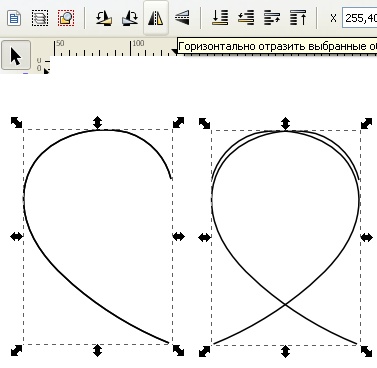Click the Deselect icon in toolbar
377x368 pixels.
(66, 18)
